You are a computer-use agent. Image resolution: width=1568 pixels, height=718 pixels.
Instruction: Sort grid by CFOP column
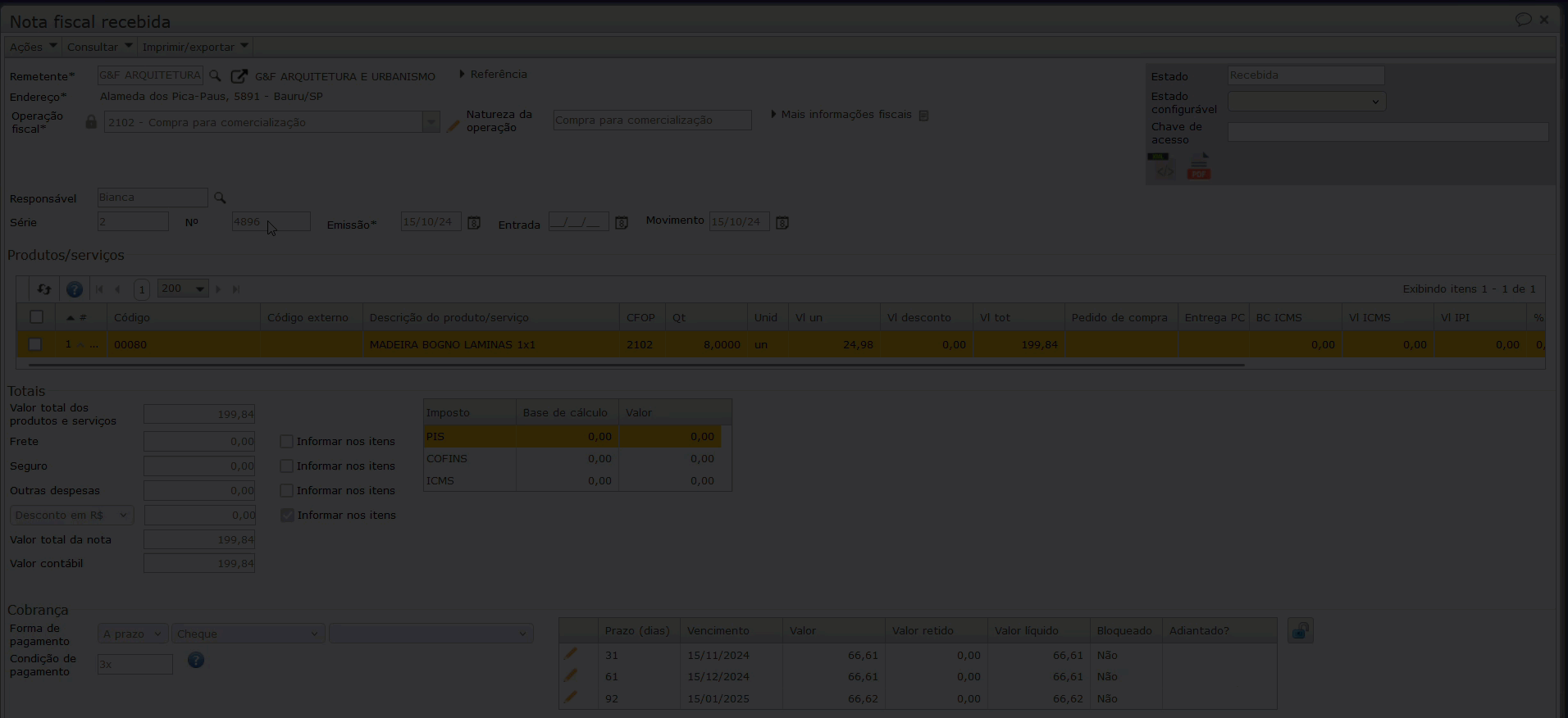coord(643,318)
